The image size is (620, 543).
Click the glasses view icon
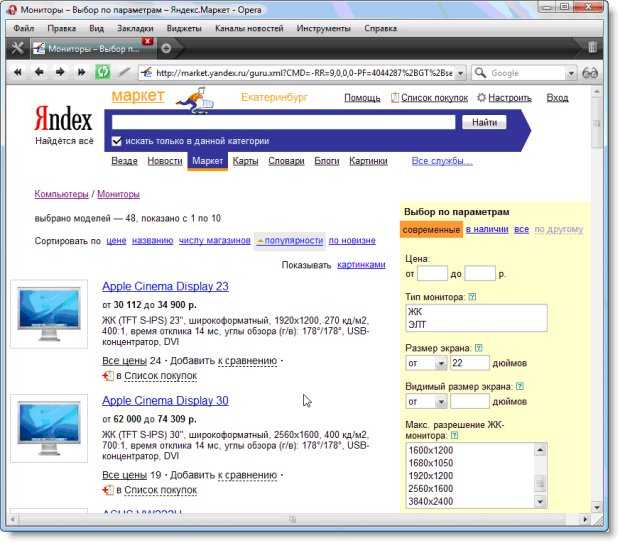(590, 73)
